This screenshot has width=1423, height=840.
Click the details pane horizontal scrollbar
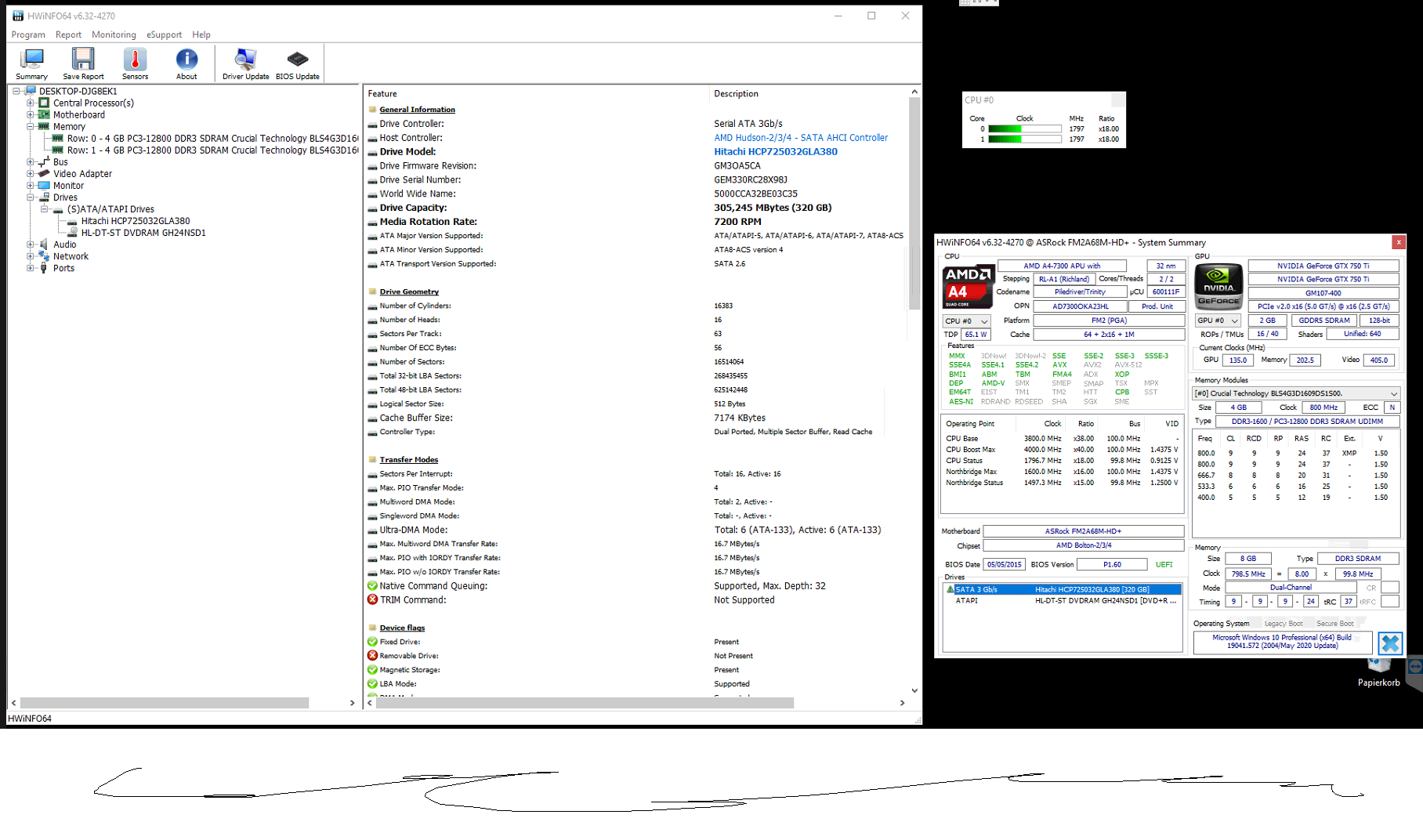tap(585, 703)
